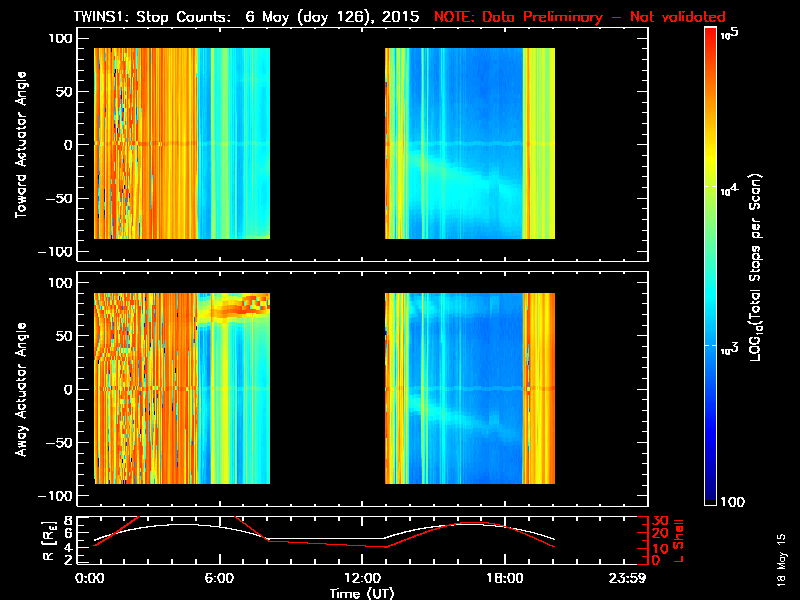Click the Time (UT) axis title

click(362, 593)
